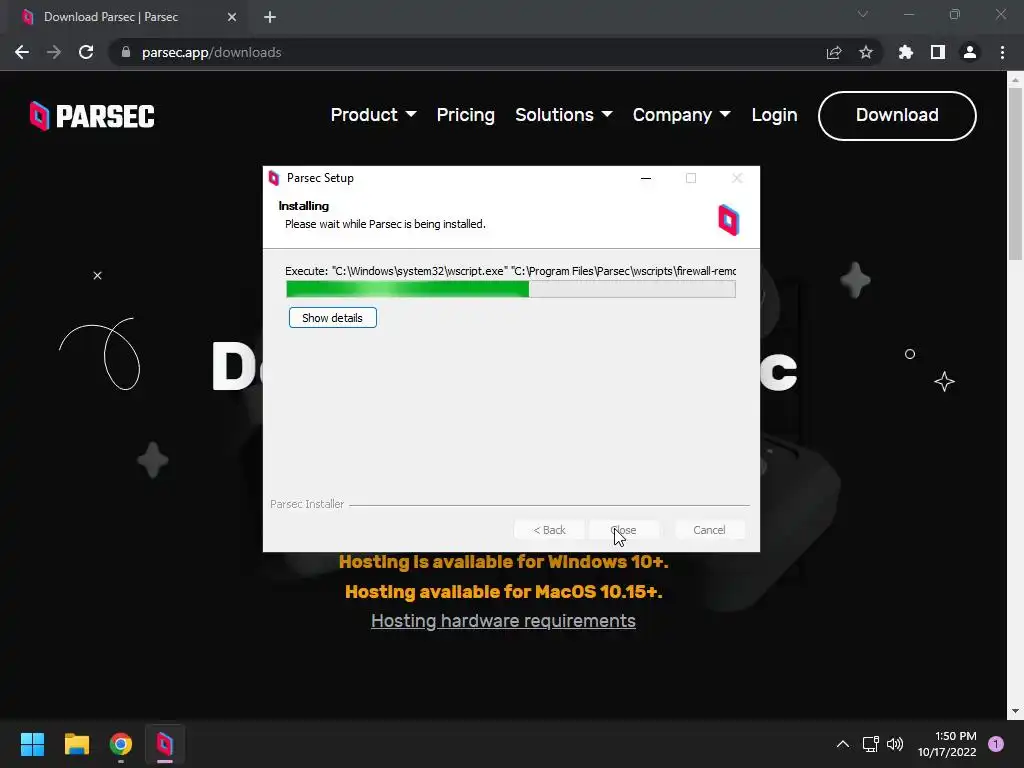The width and height of the screenshot is (1024, 768).
Task: View site information via the lock icon
Action: point(126,52)
